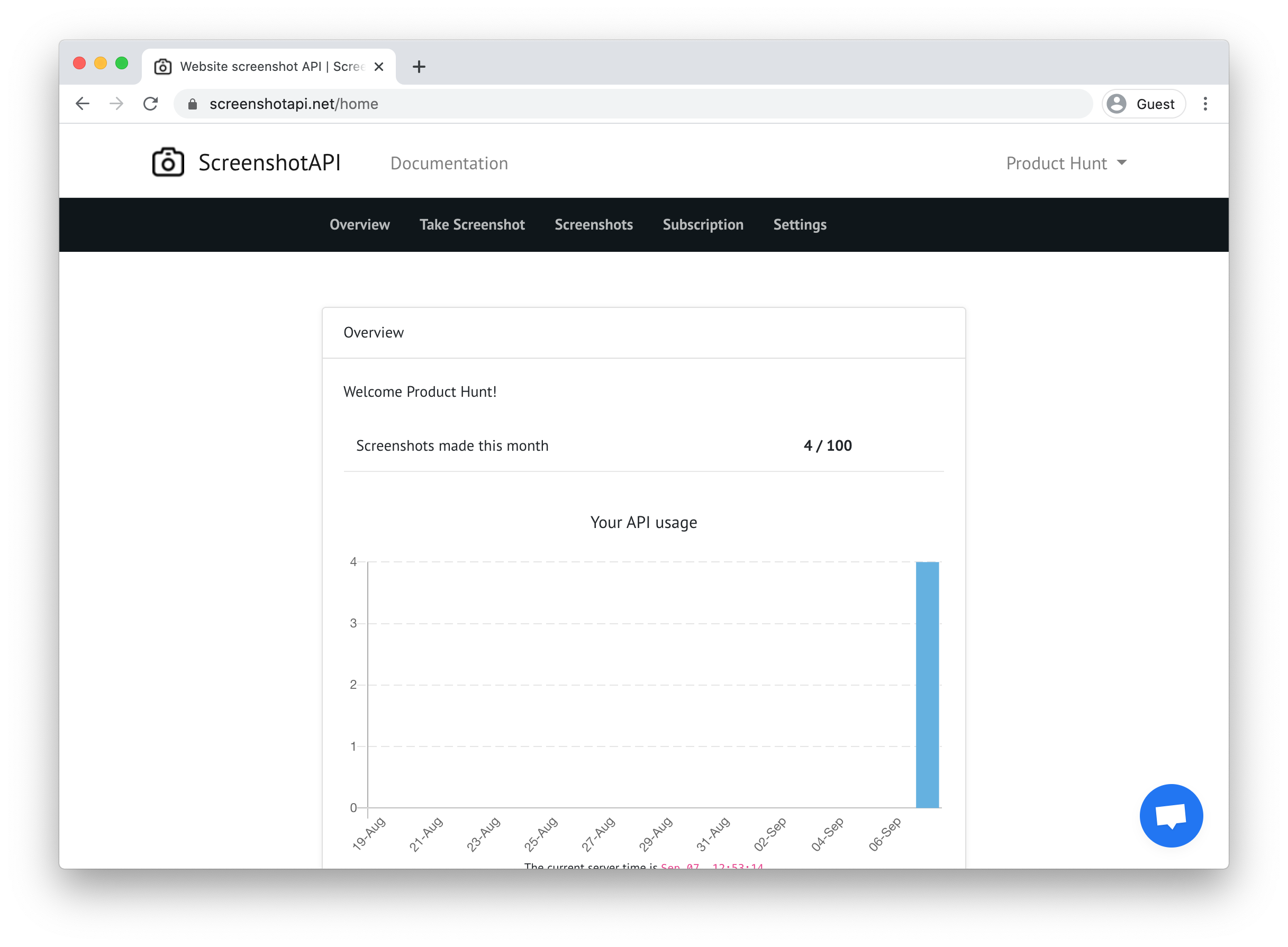1288x947 pixels.
Task: Click the ScreenshotAPI brand name link
Action: tap(269, 163)
